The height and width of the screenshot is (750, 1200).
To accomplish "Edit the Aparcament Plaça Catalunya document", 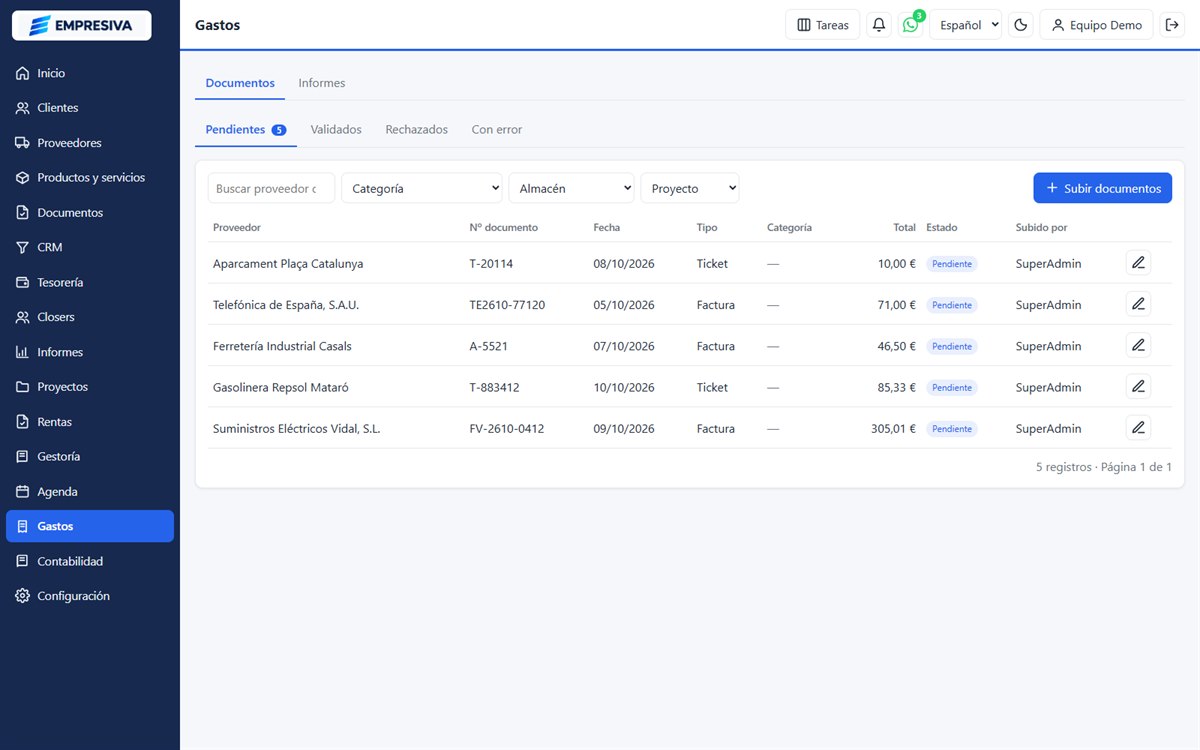I will [1138, 263].
